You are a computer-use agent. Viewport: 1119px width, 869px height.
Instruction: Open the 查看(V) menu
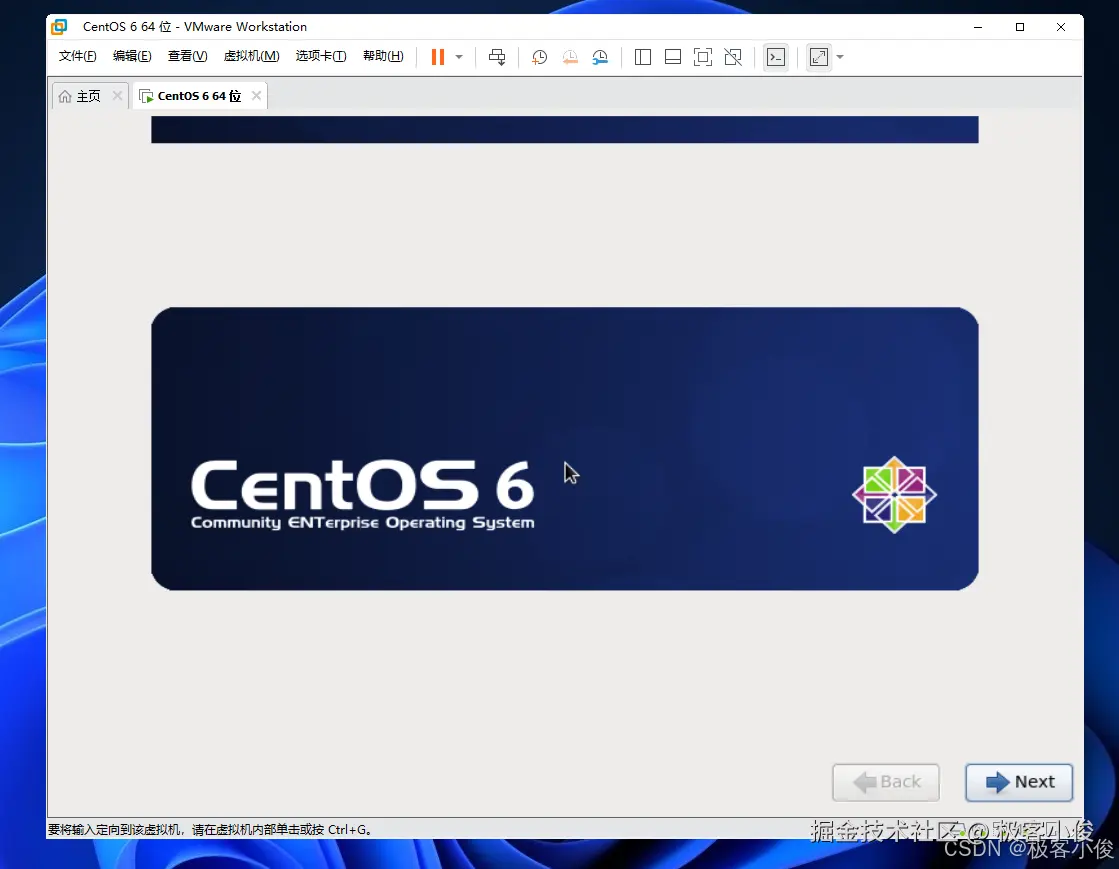[187, 56]
